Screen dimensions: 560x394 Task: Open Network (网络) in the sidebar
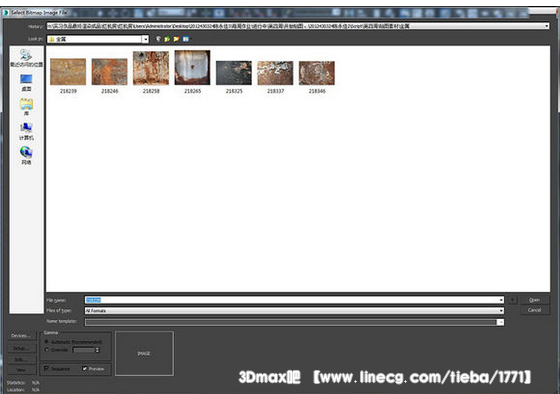26,156
